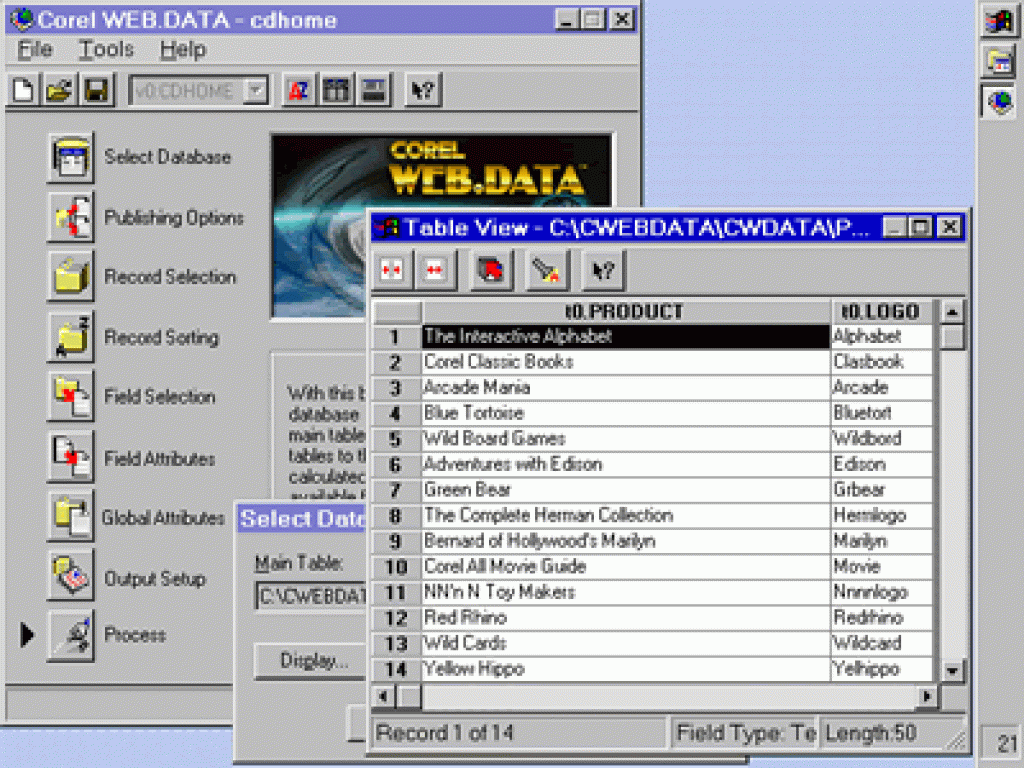Open the Field Selection panel
Viewport: 1024px width, 768px height.
69,397
